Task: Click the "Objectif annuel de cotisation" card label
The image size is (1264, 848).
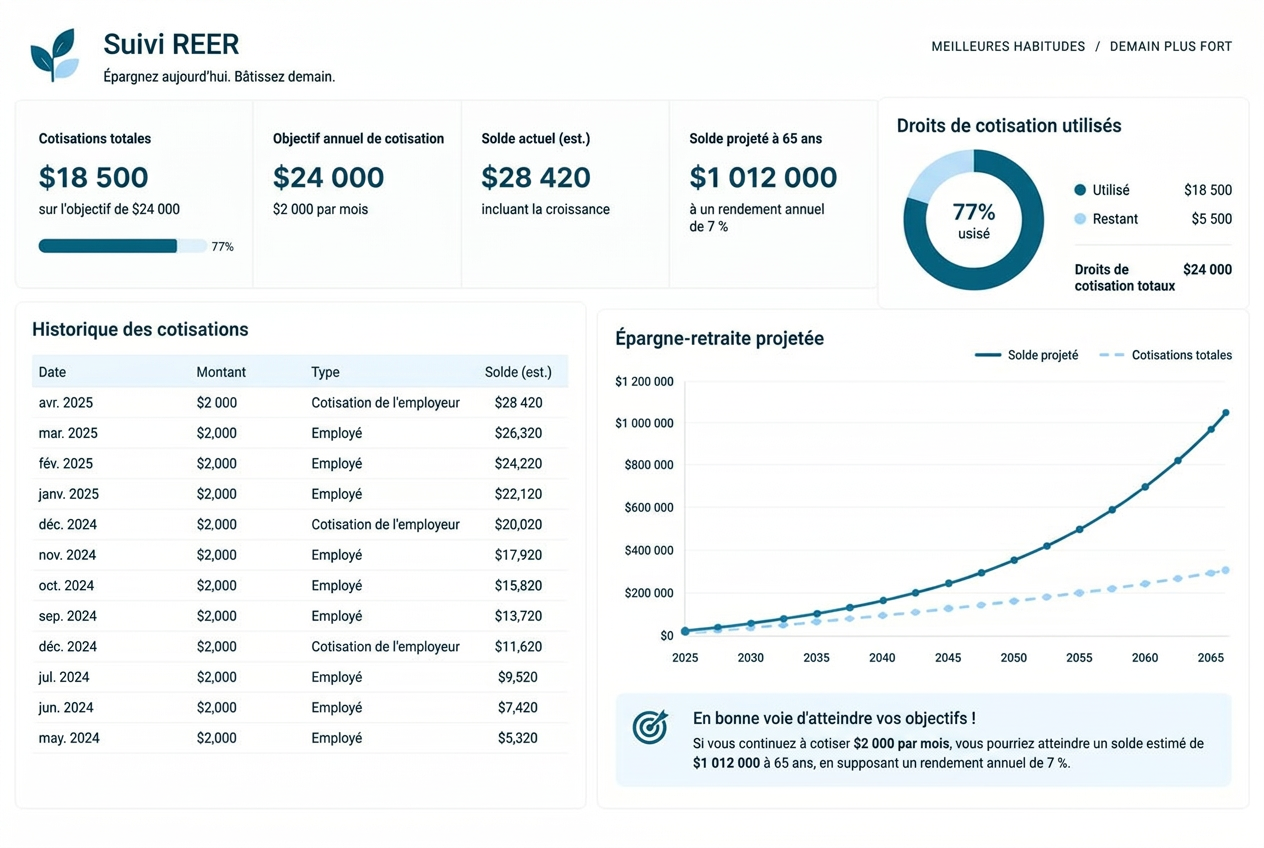Action: tap(358, 139)
